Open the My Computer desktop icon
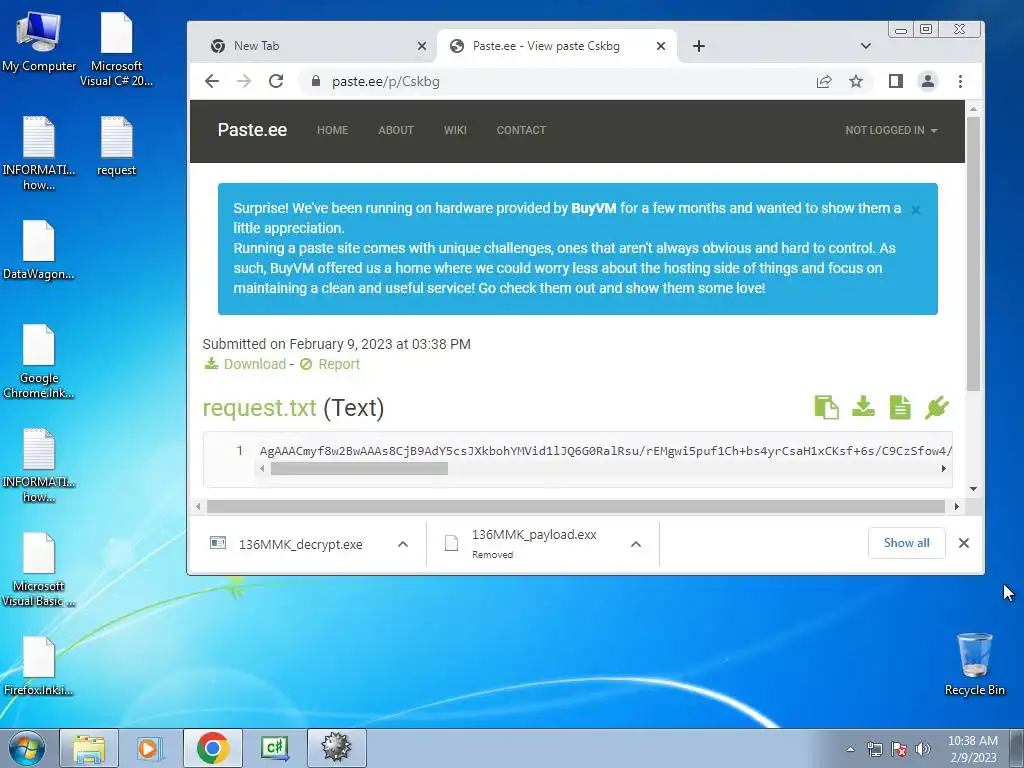The width and height of the screenshot is (1024, 768). pyautogui.click(x=39, y=41)
